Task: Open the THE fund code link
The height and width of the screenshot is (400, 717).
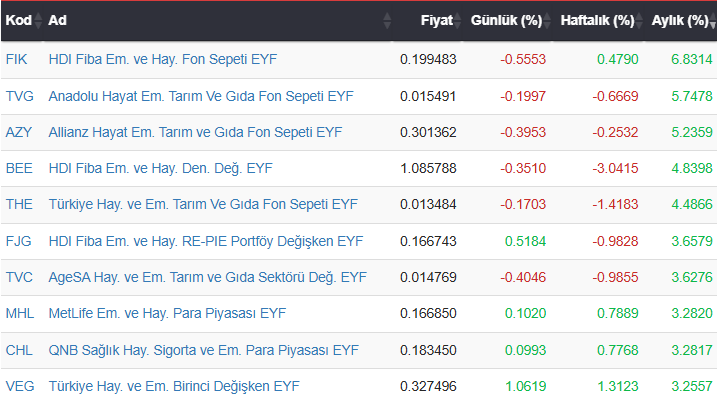Action: pyautogui.click(x=19, y=204)
